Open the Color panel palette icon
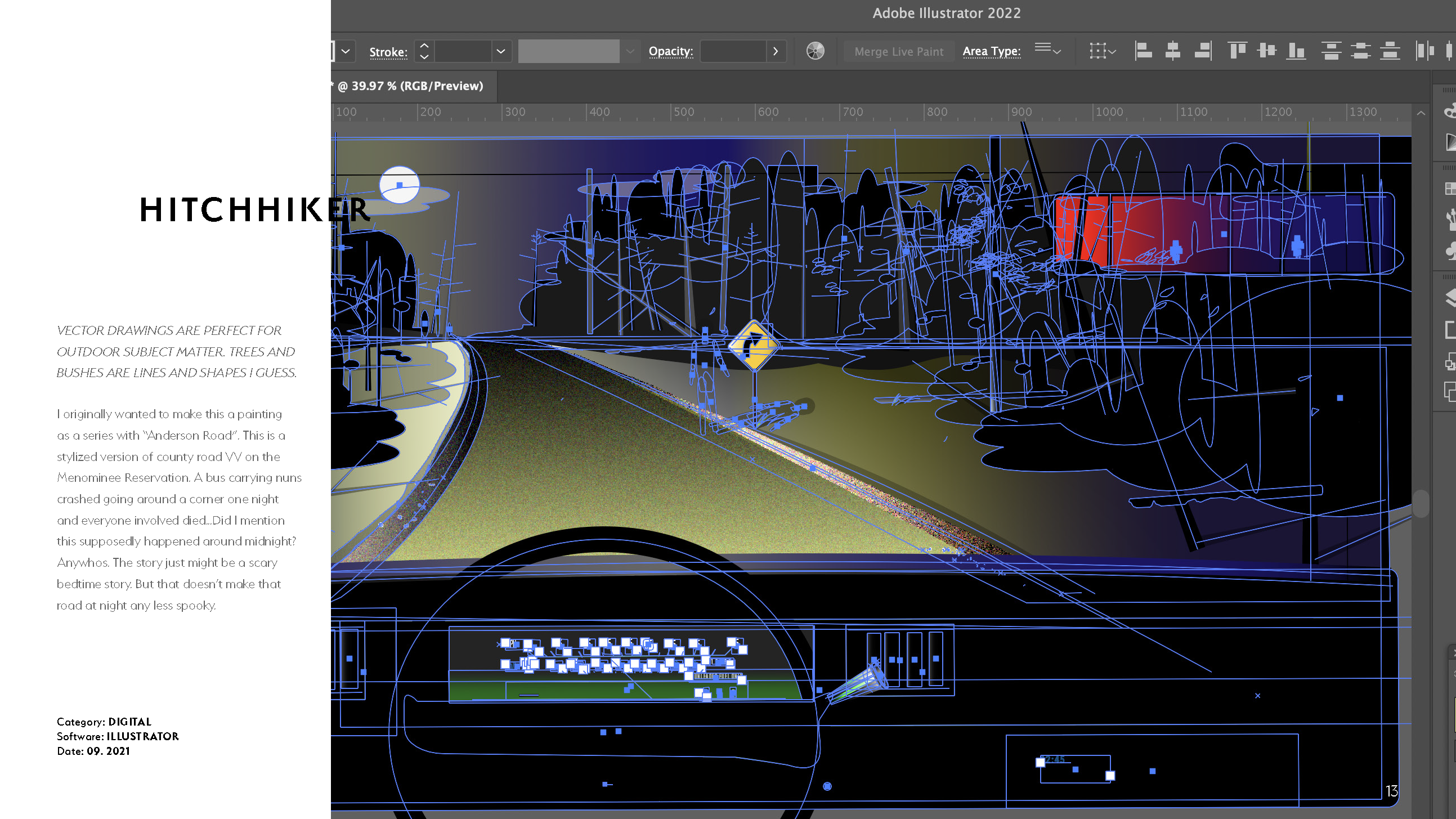The width and height of the screenshot is (1456, 819). 1450,111
